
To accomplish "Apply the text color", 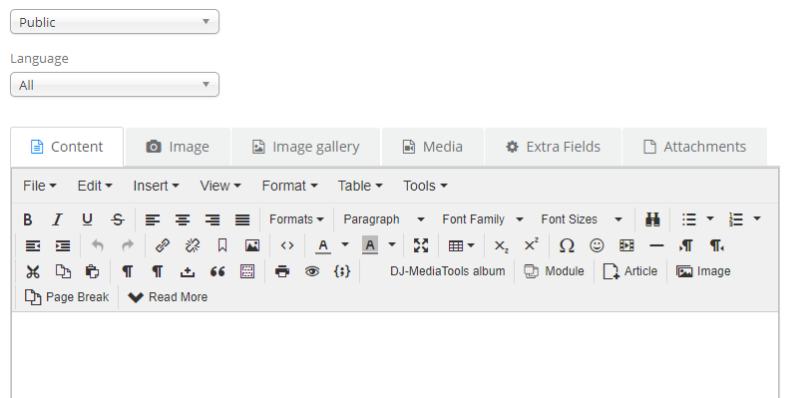I will [322, 246].
